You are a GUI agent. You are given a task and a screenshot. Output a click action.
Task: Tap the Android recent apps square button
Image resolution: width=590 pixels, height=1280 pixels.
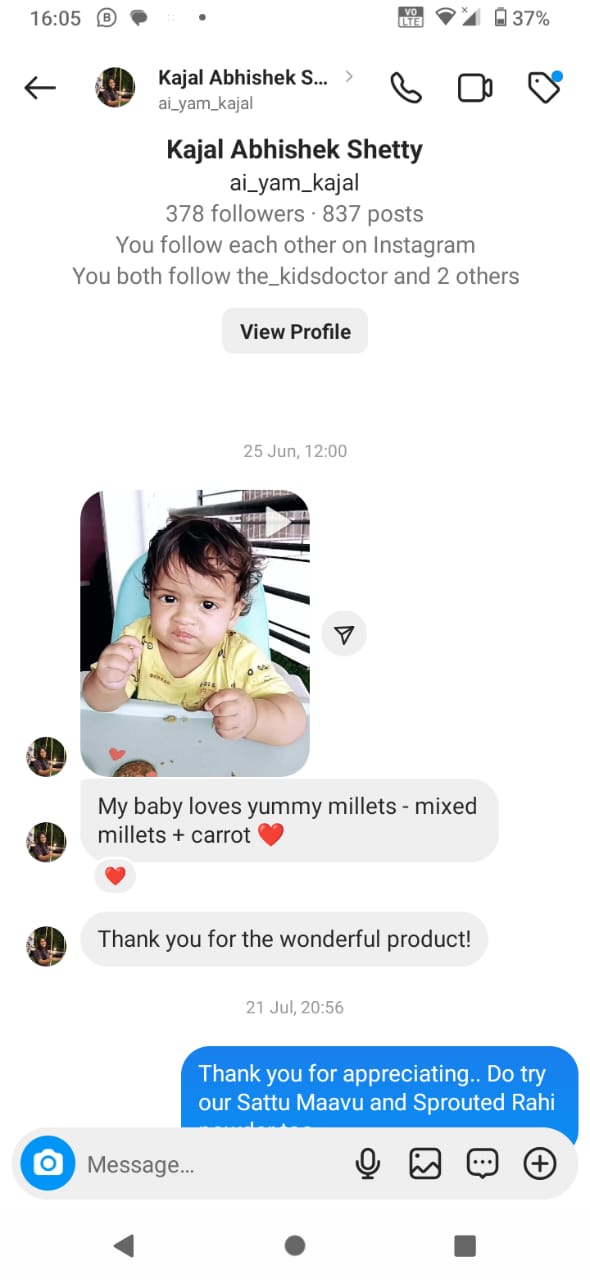tap(465, 1245)
